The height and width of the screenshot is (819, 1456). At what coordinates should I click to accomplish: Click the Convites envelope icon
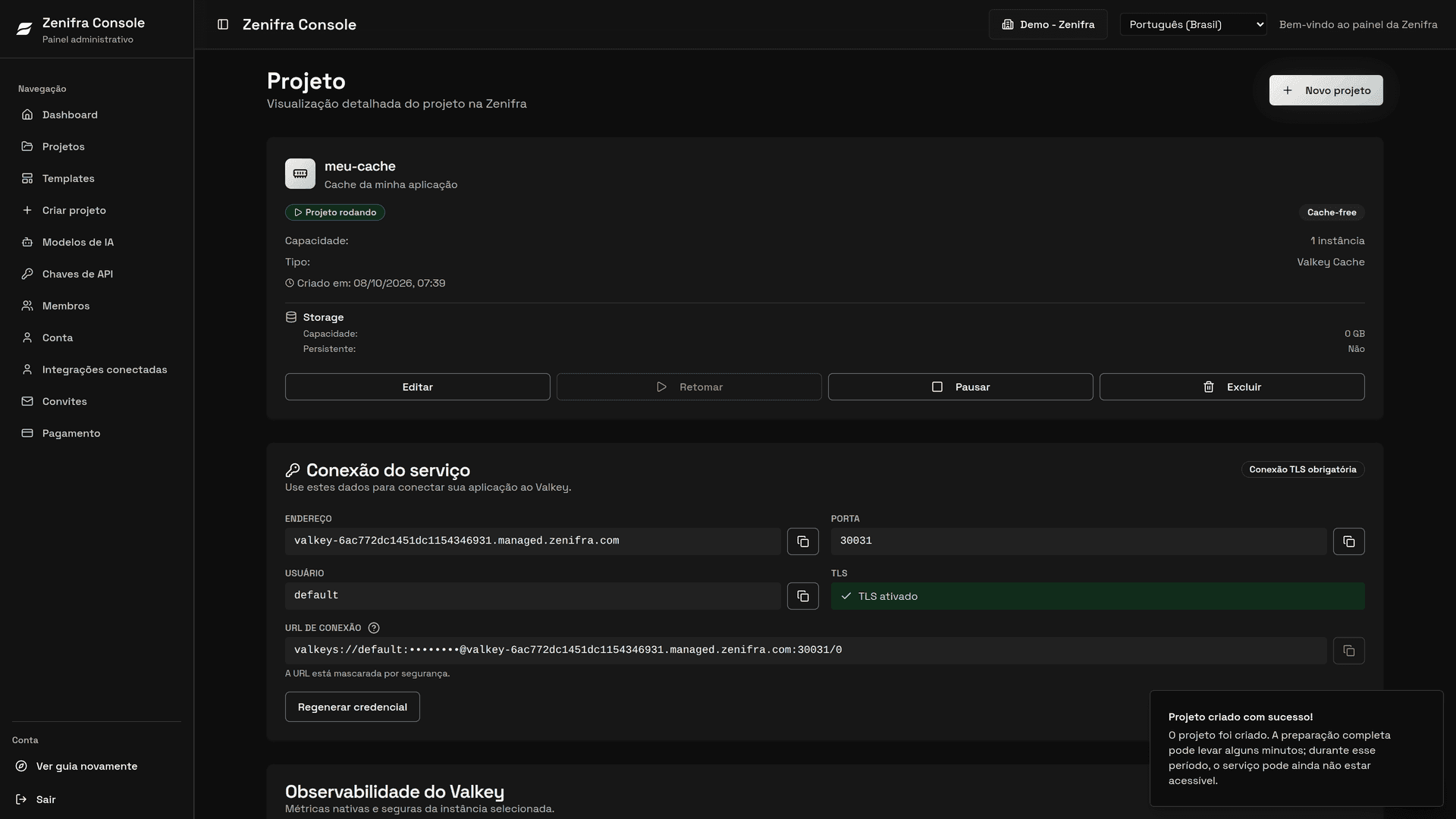(x=27, y=401)
